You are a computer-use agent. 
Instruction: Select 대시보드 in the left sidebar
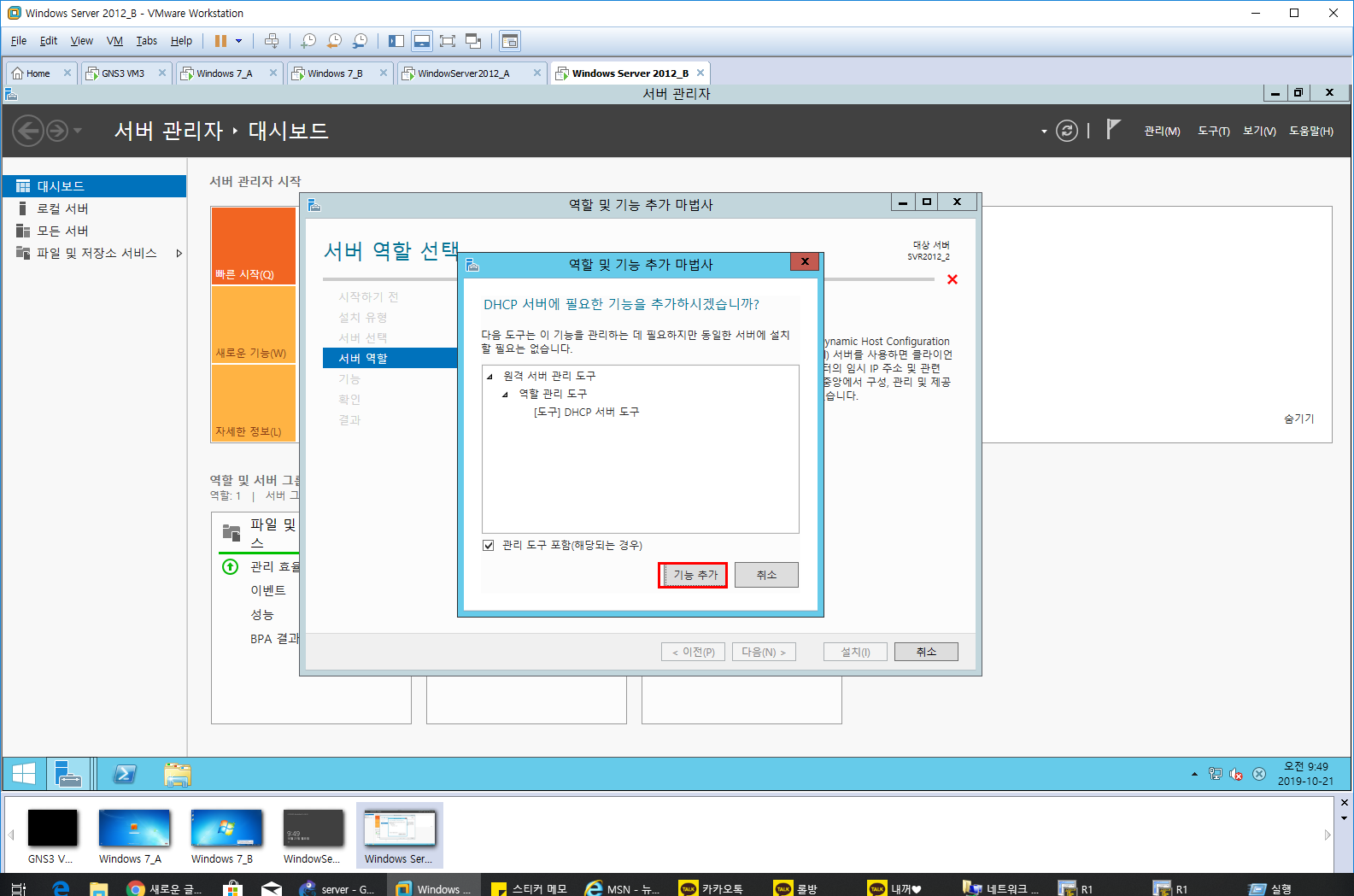(94, 186)
